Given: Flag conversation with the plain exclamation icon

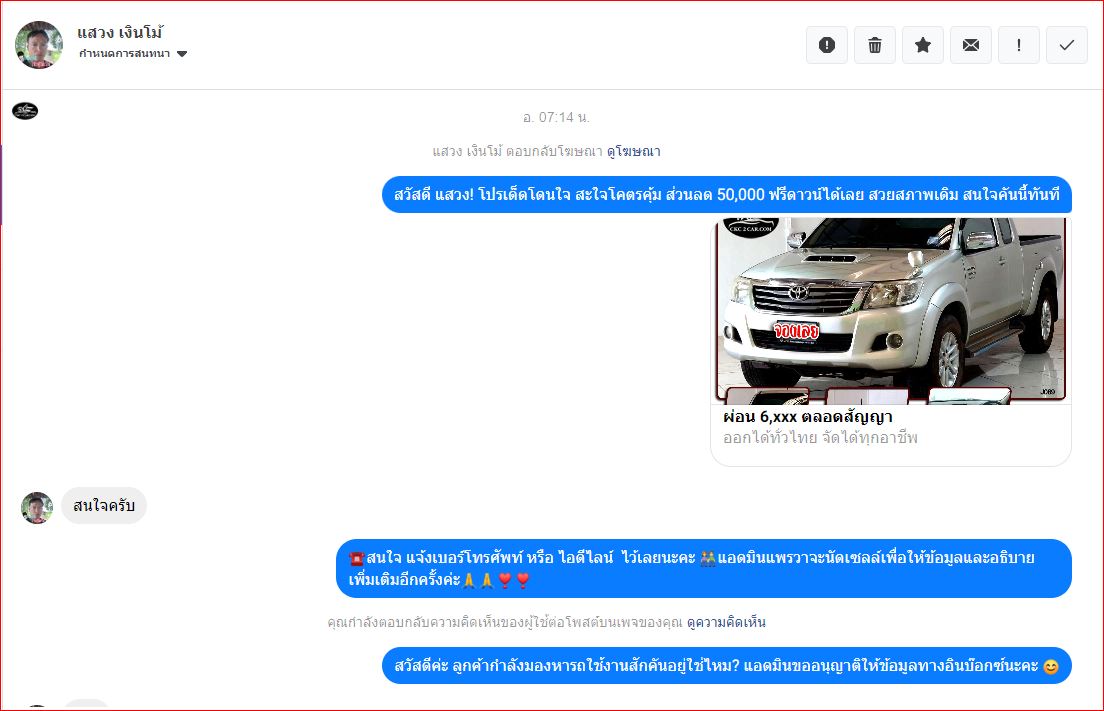Looking at the screenshot, I should tap(1019, 45).
